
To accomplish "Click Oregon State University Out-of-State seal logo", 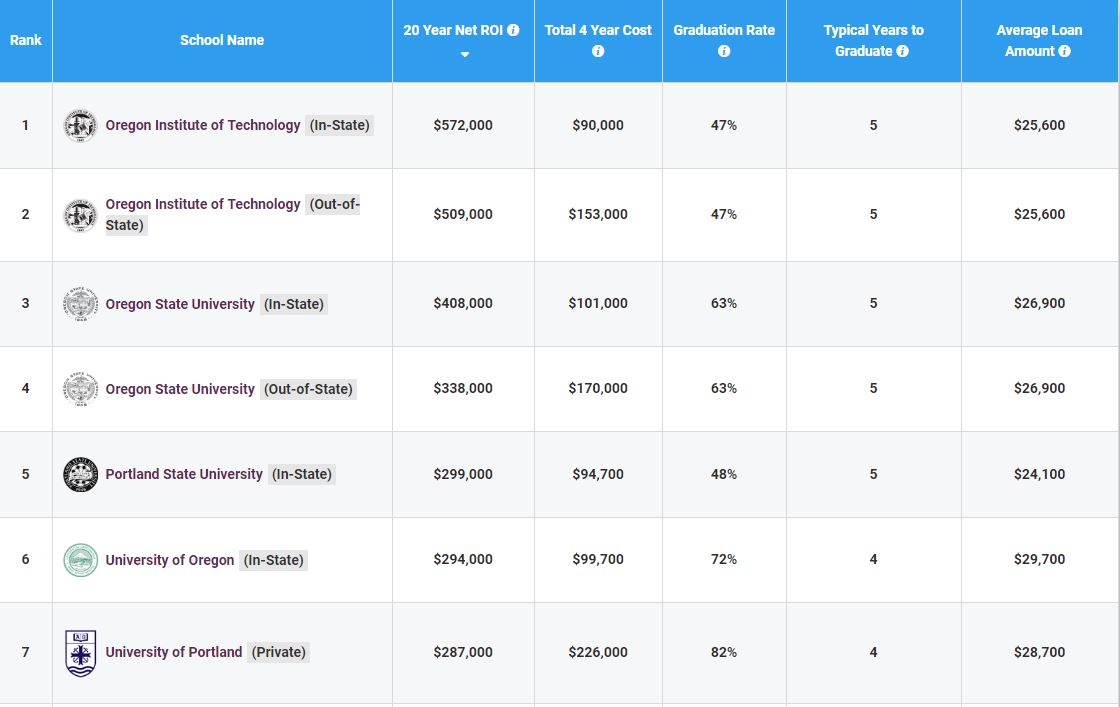I will (80, 389).
